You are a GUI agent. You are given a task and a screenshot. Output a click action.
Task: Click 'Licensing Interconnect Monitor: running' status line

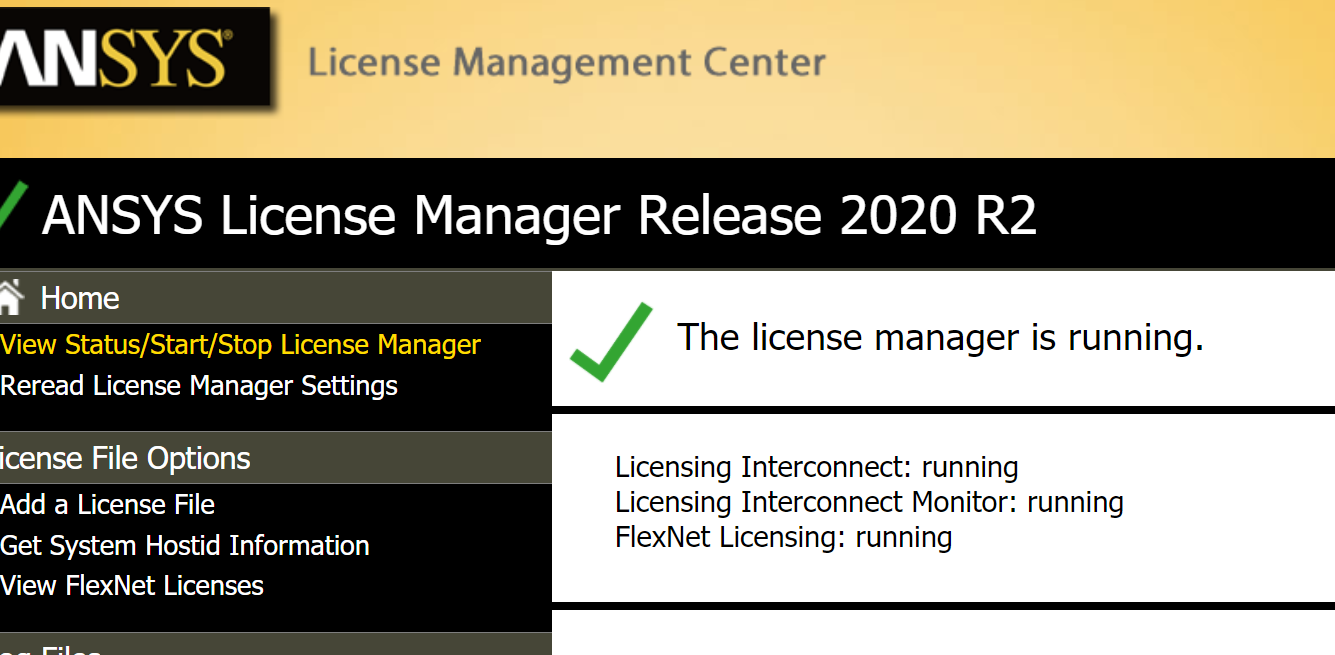tap(869, 502)
